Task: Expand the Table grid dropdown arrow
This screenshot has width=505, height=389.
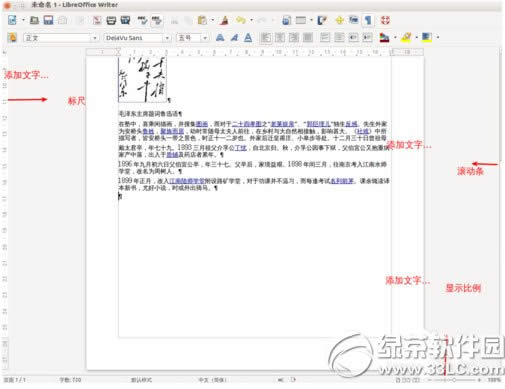Action: pos(311,20)
